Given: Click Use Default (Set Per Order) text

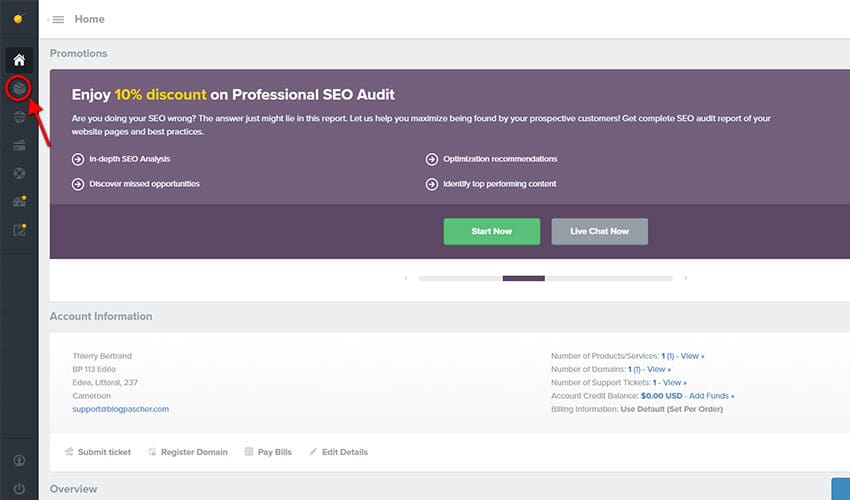Looking at the screenshot, I should pos(672,409).
